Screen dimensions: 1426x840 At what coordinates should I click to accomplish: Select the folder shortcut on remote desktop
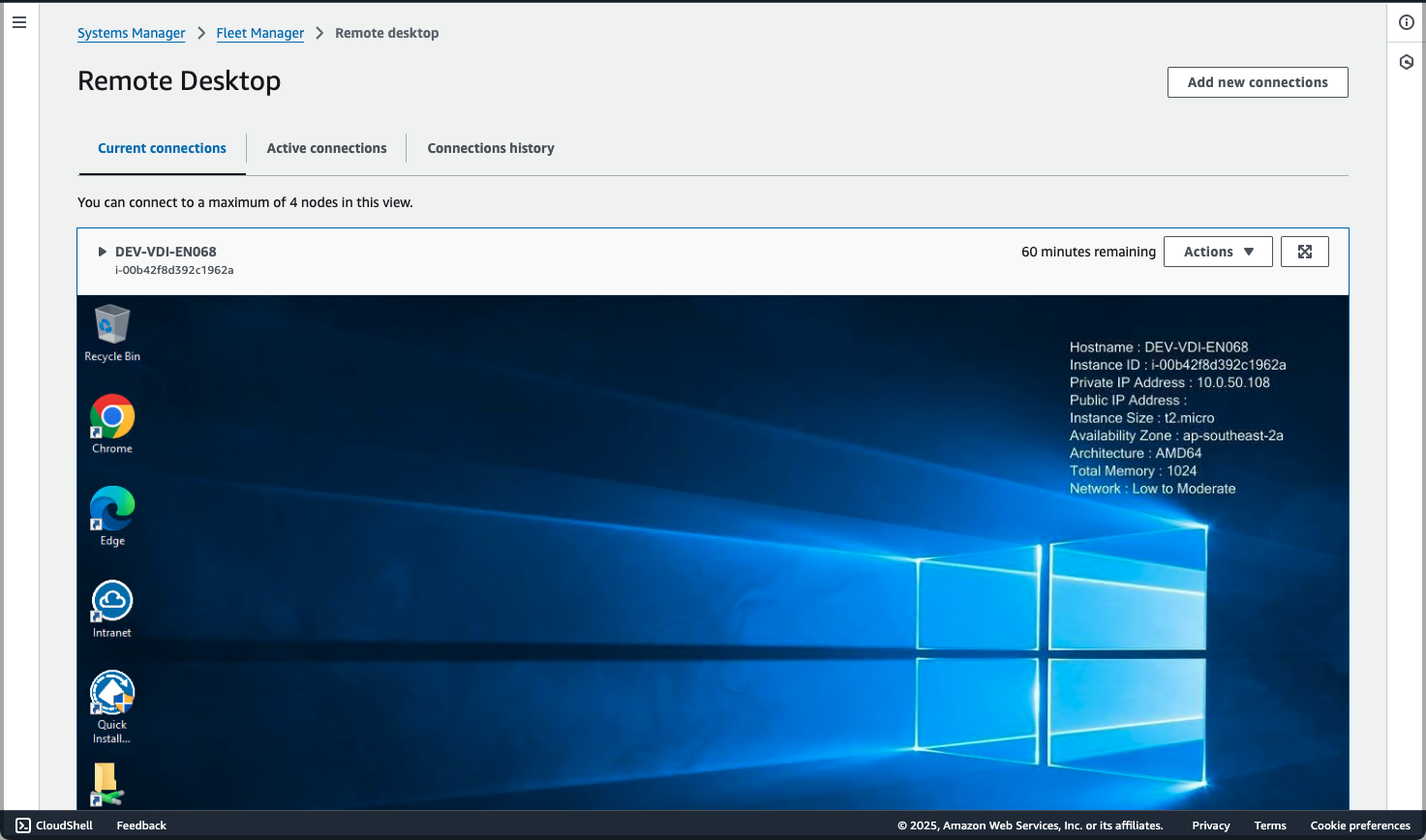(106, 784)
